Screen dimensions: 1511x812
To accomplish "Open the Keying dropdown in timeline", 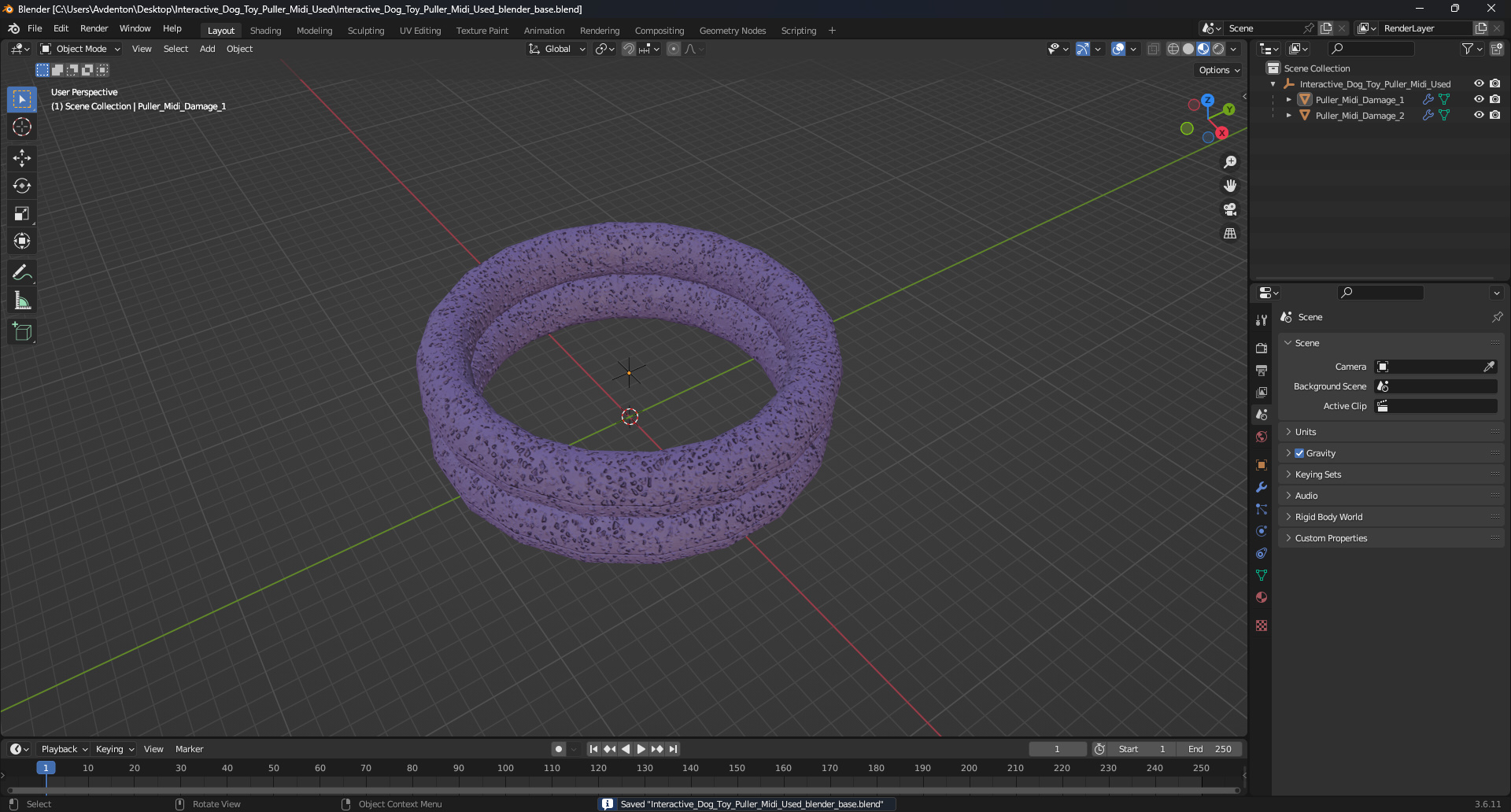I will (115, 749).
